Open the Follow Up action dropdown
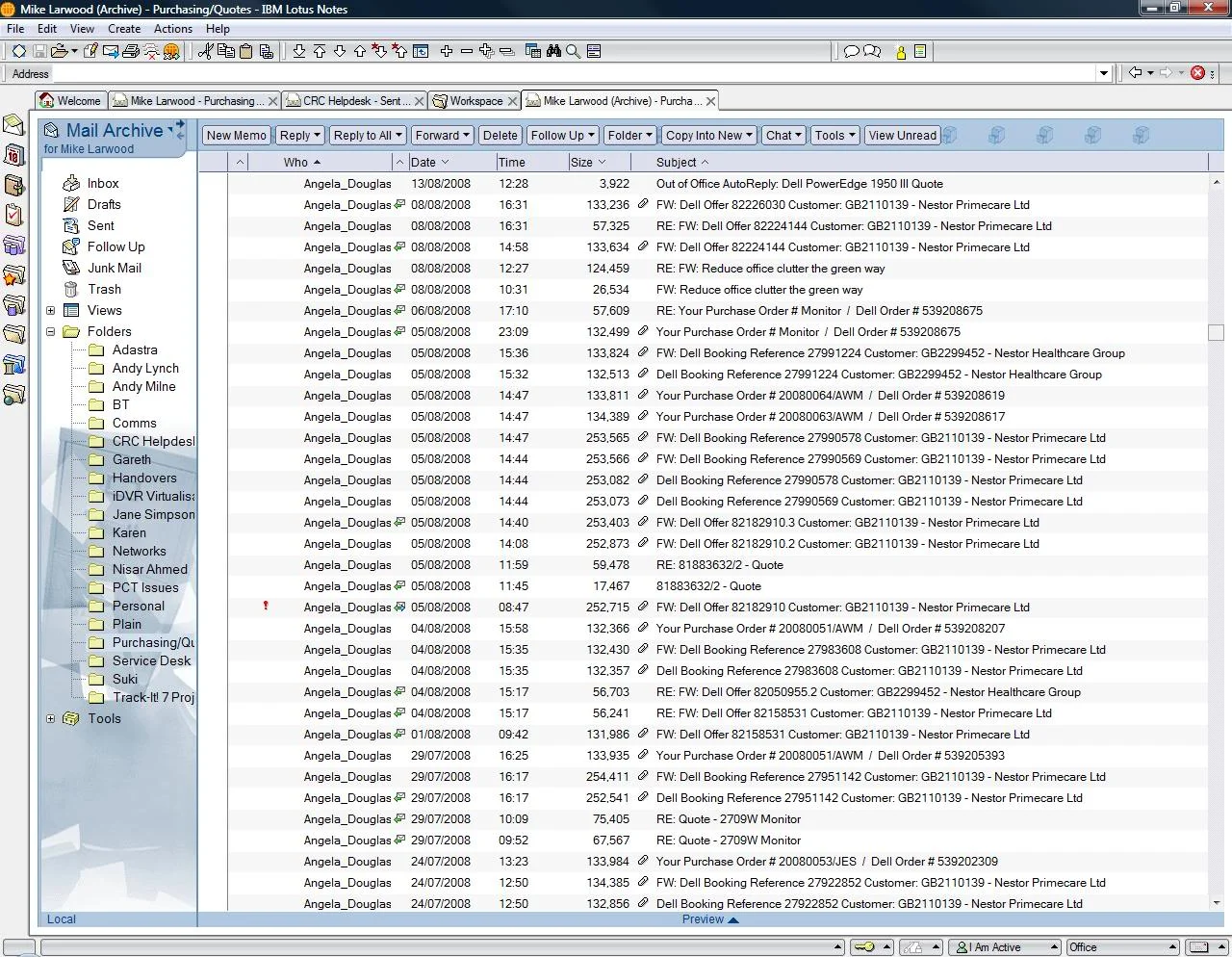The height and width of the screenshot is (957, 1232). pos(563,136)
